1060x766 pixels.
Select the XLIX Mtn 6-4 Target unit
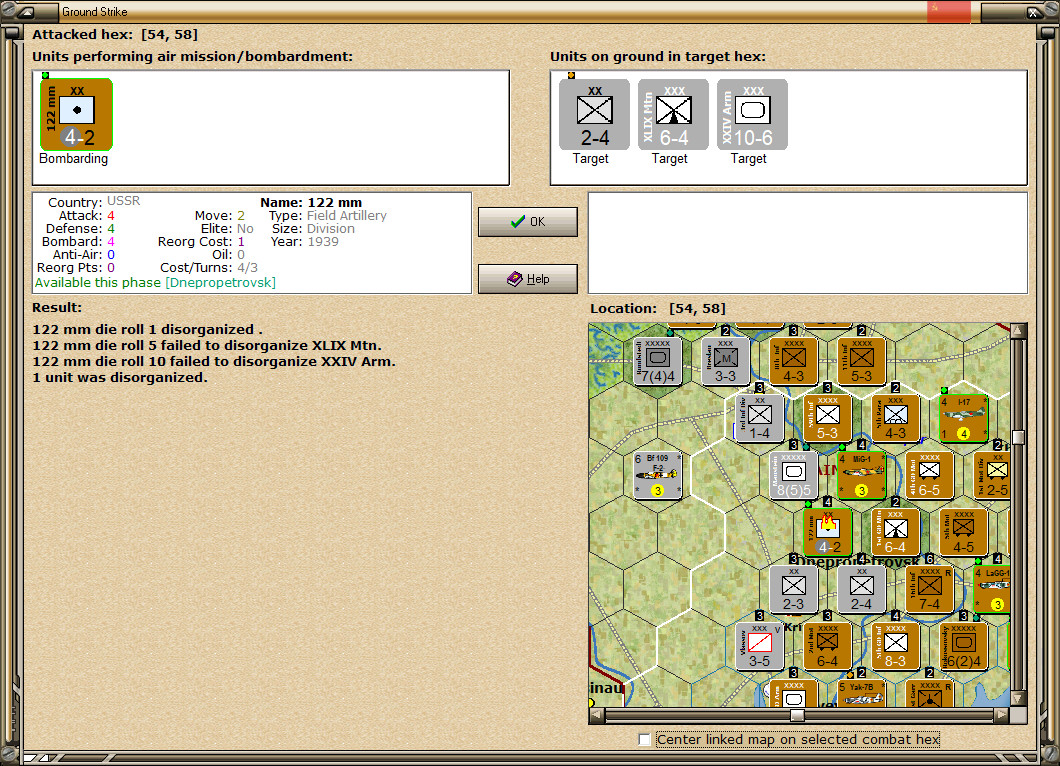click(x=672, y=113)
